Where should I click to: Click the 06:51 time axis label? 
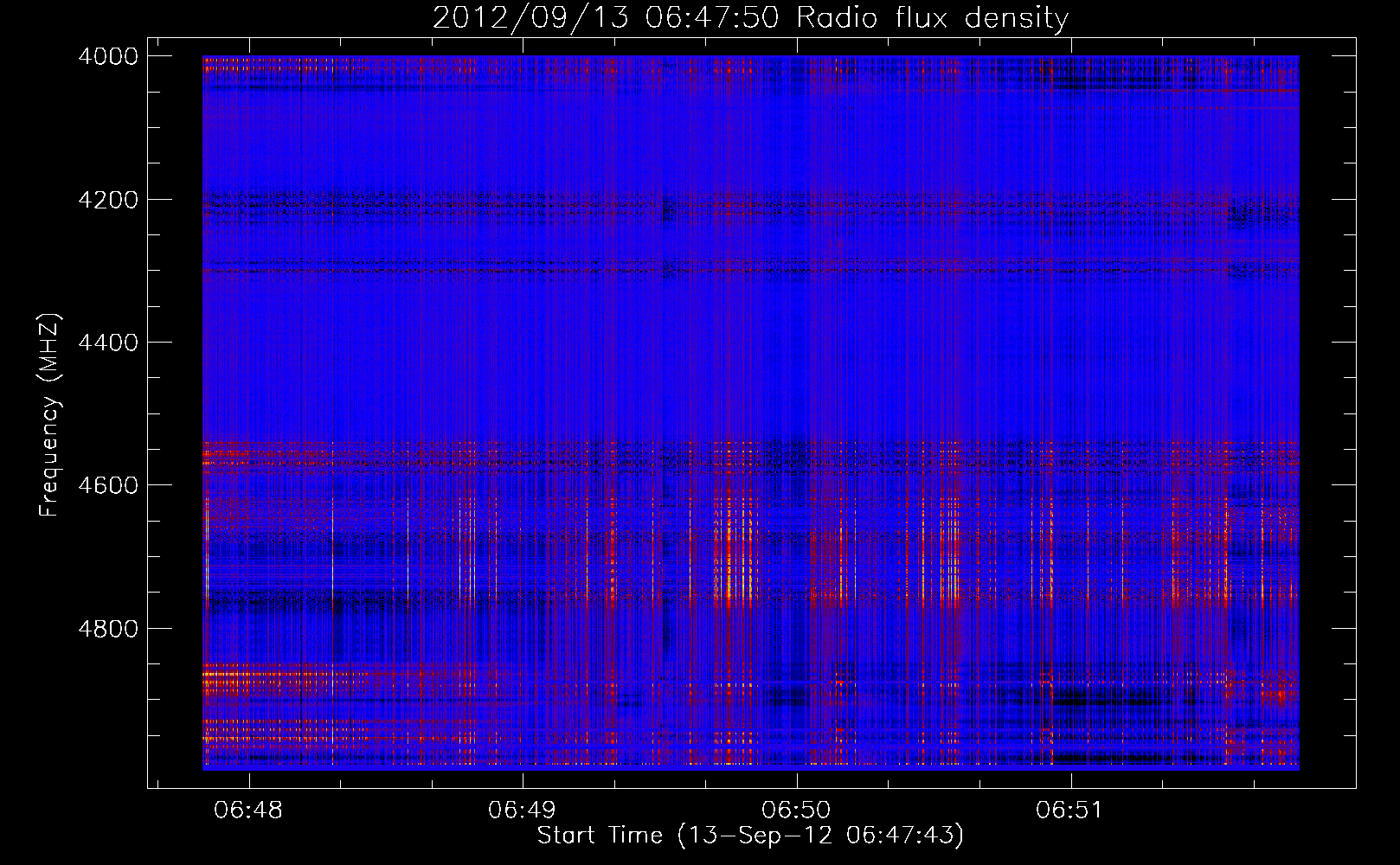1070,810
